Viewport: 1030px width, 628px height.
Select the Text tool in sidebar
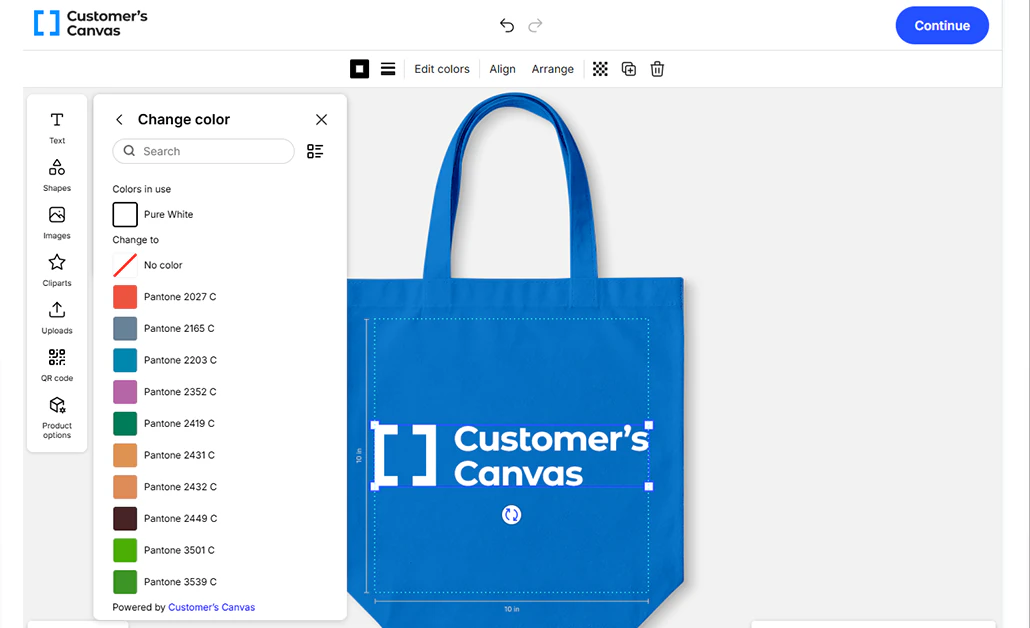(x=57, y=127)
